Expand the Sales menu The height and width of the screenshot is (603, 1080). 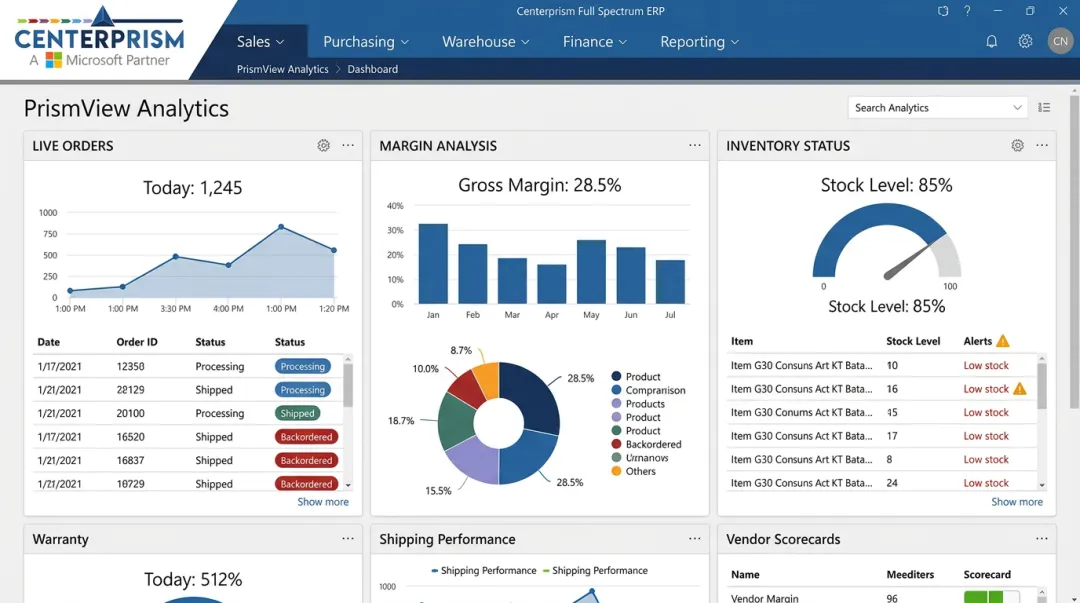(260, 41)
